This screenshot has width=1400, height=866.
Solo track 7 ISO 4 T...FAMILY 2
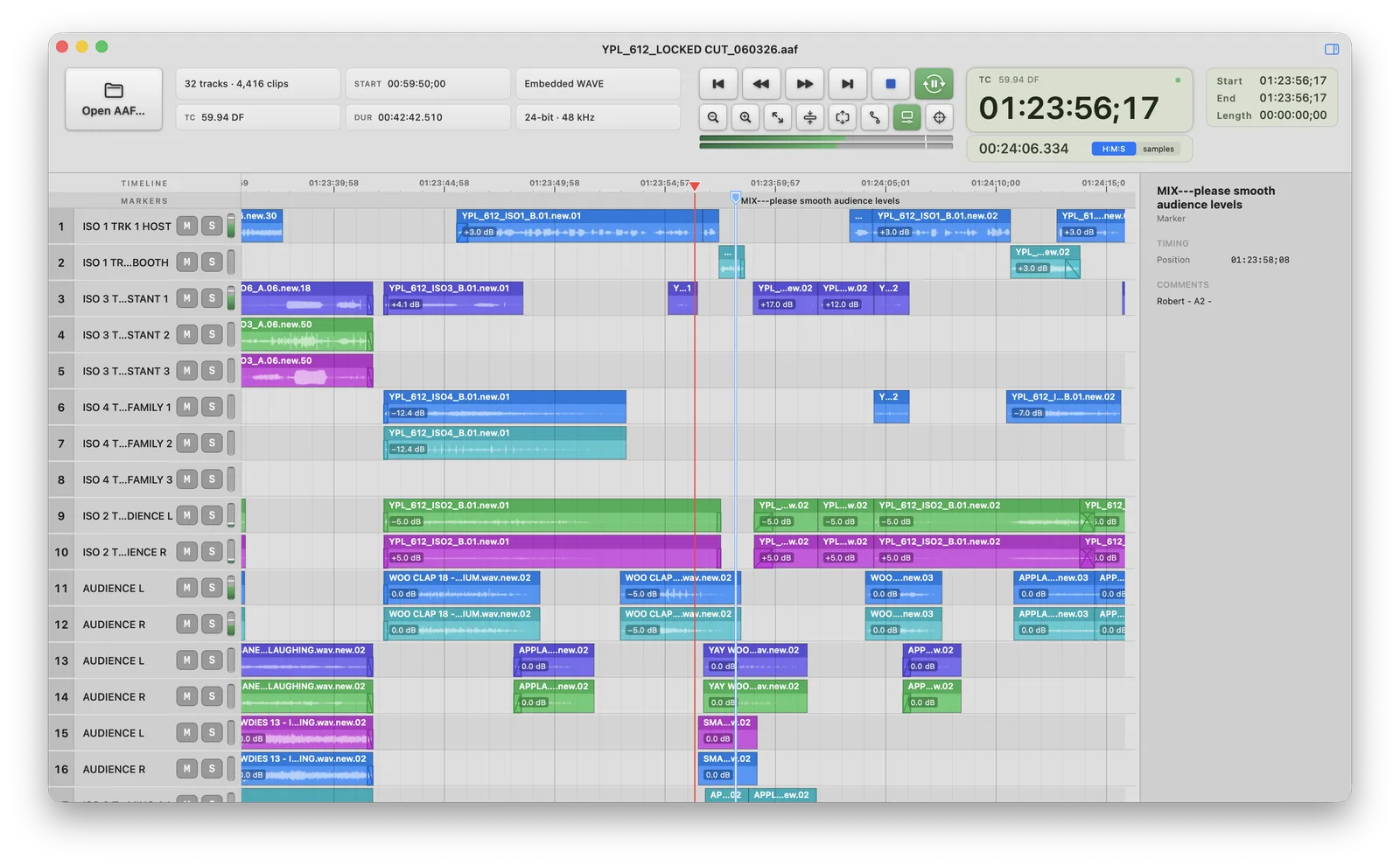click(212, 443)
